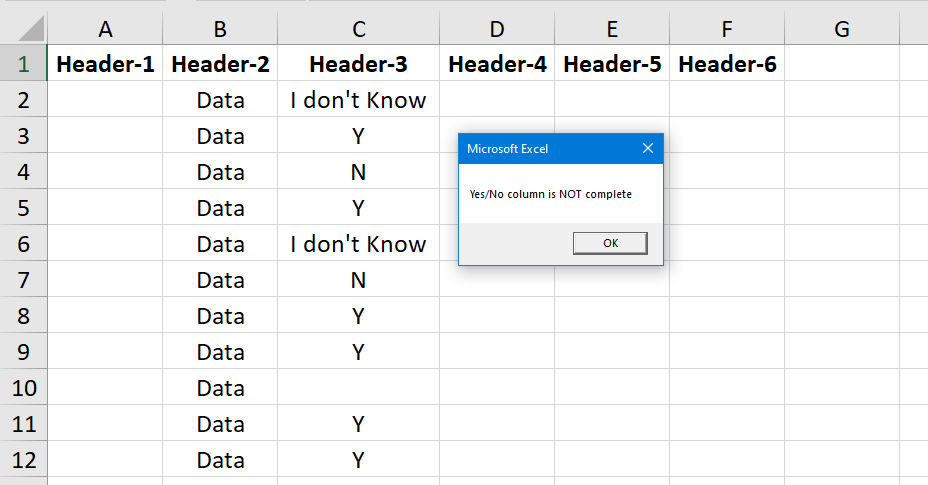Select the Y cell in row 11
This screenshot has width=928, height=485.
pyautogui.click(x=359, y=424)
